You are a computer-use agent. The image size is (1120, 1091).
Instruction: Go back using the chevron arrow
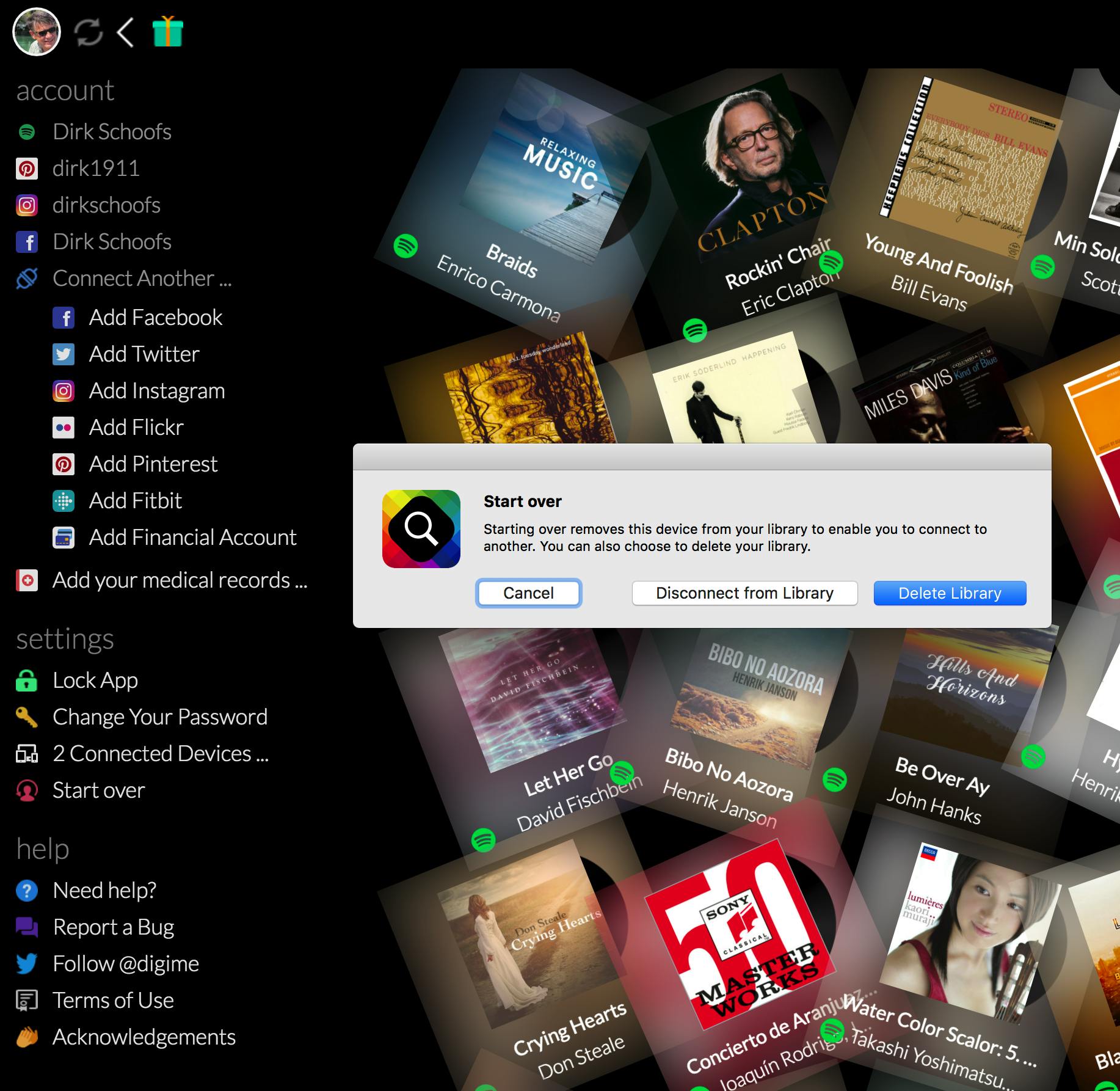click(x=125, y=32)
